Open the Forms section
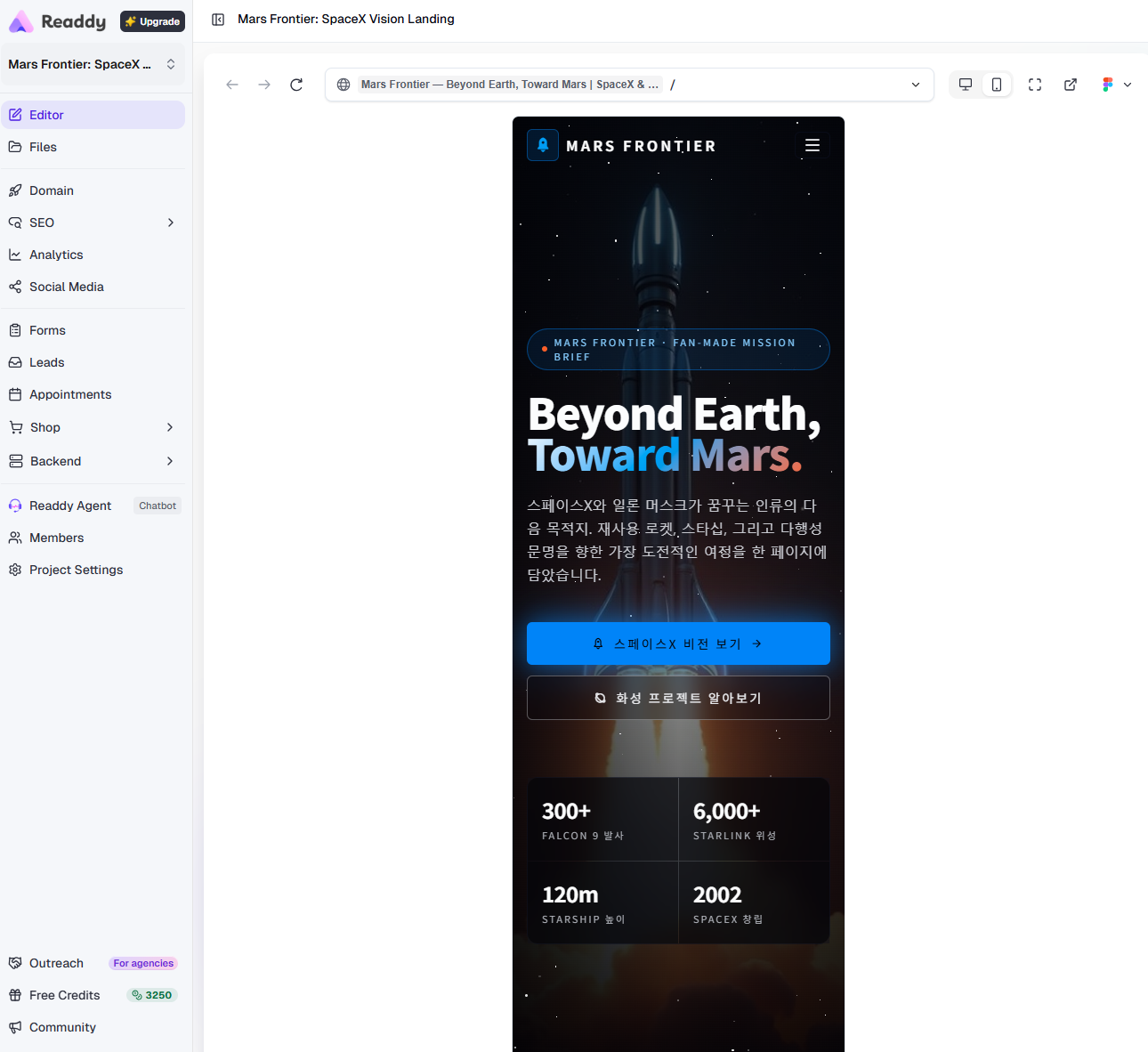Image resolution: width=1148 pixels, height=1052 pixels. click(93, 330)
